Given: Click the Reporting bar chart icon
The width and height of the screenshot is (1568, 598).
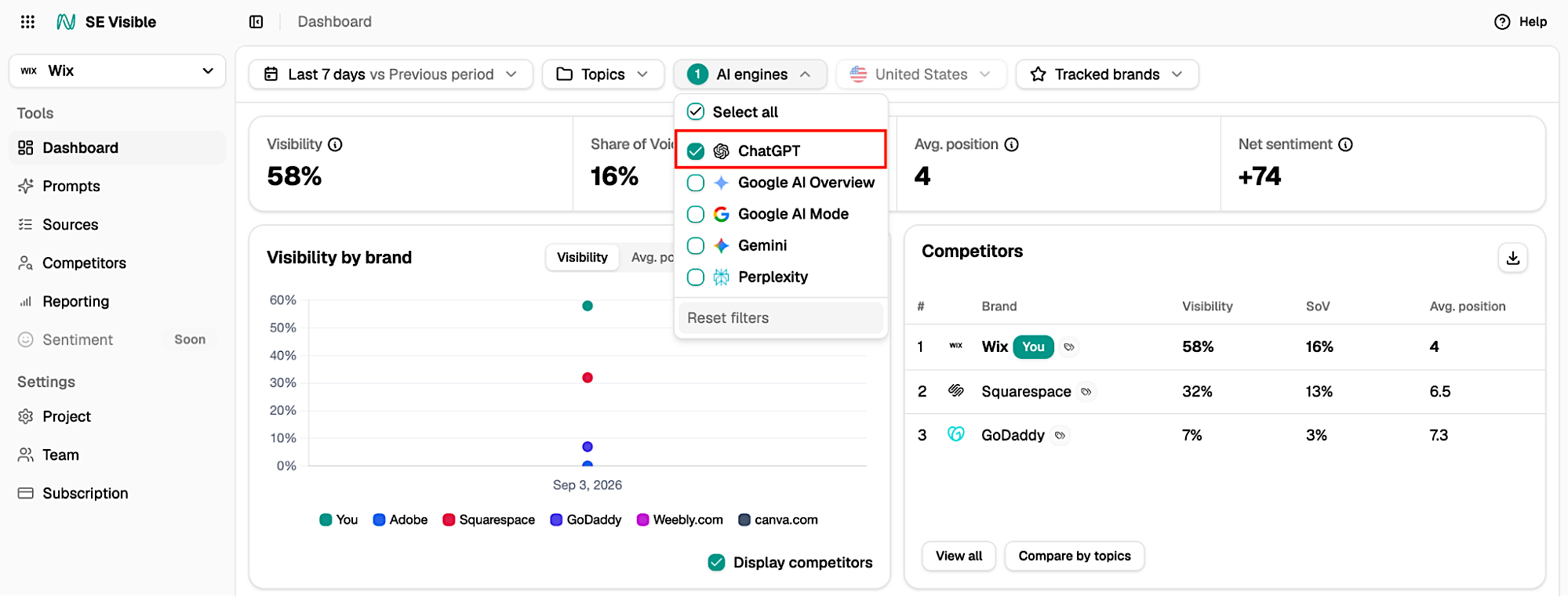Looking at the screenshot, I should [x=26, y=301].
